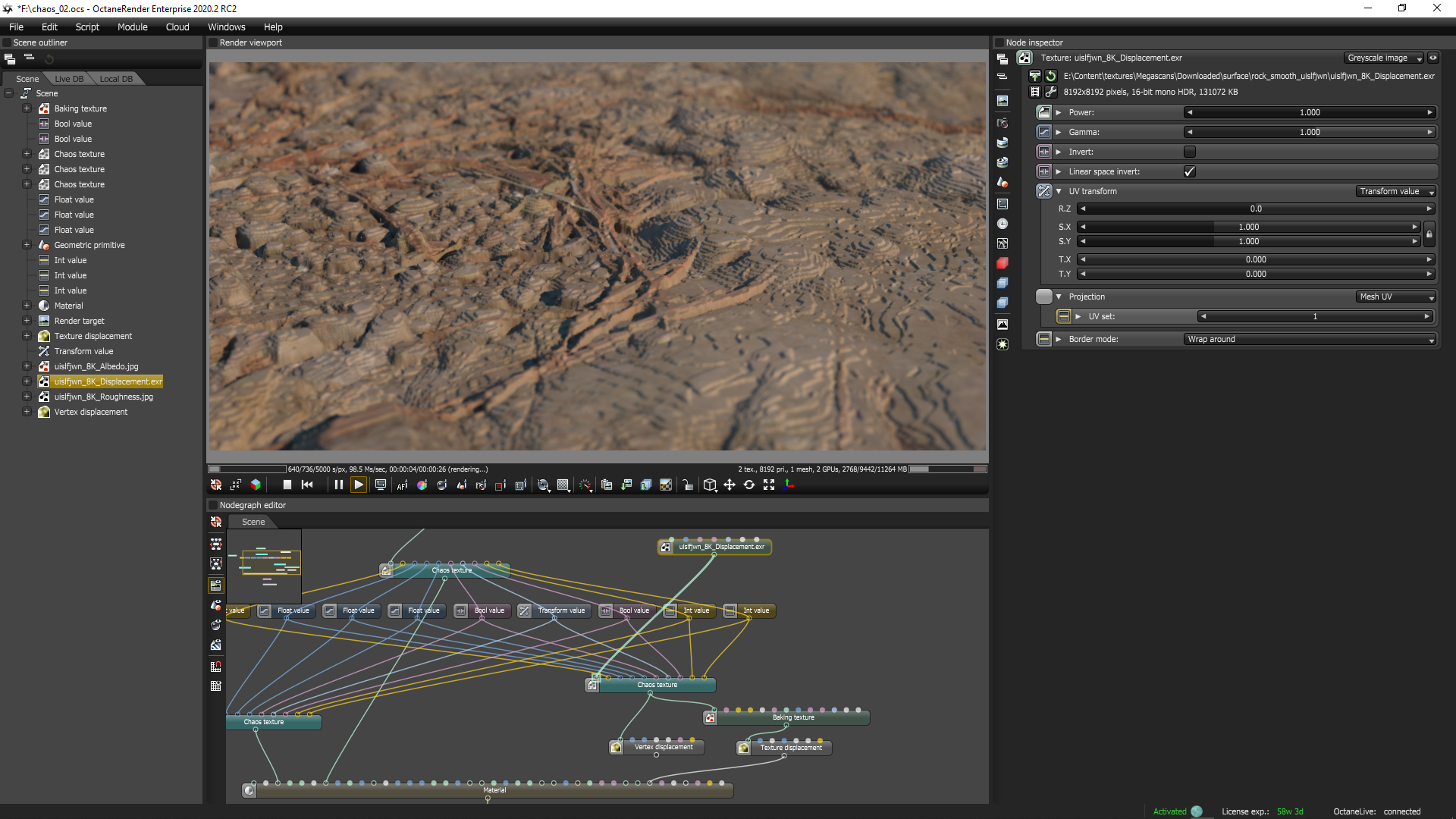Select uislfjwn_8K_Albedo.jpg in outliner
The image size is (1456, 819).
[96, 366]
